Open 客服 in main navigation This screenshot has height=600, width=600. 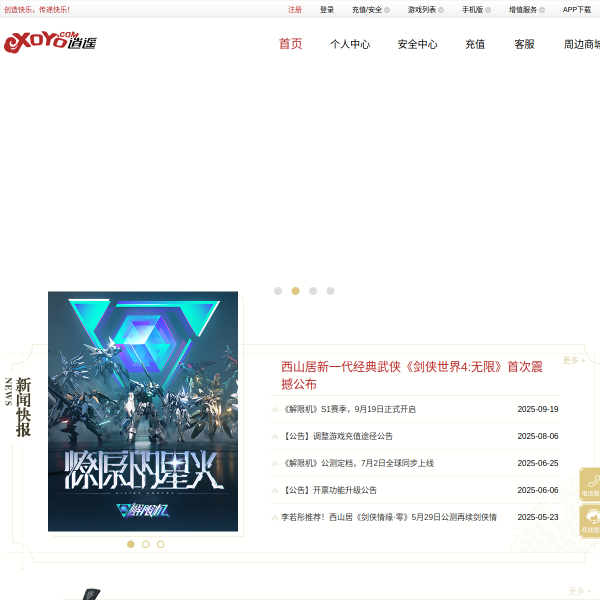524,44
